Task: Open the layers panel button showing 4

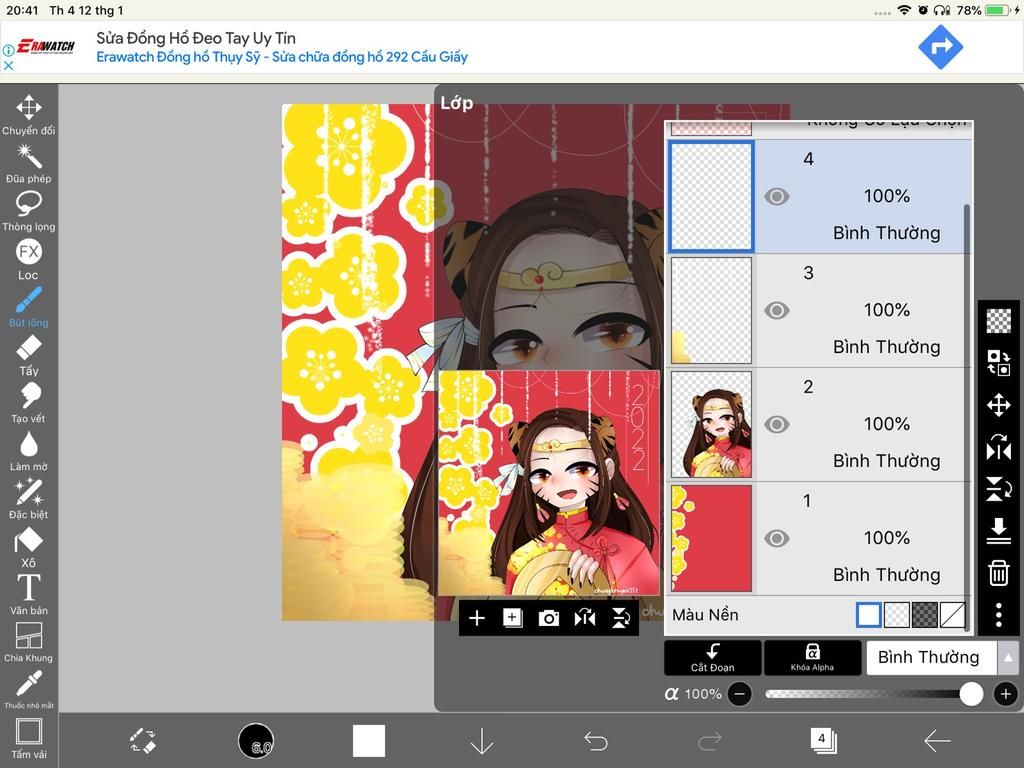Action: point(823,741)
